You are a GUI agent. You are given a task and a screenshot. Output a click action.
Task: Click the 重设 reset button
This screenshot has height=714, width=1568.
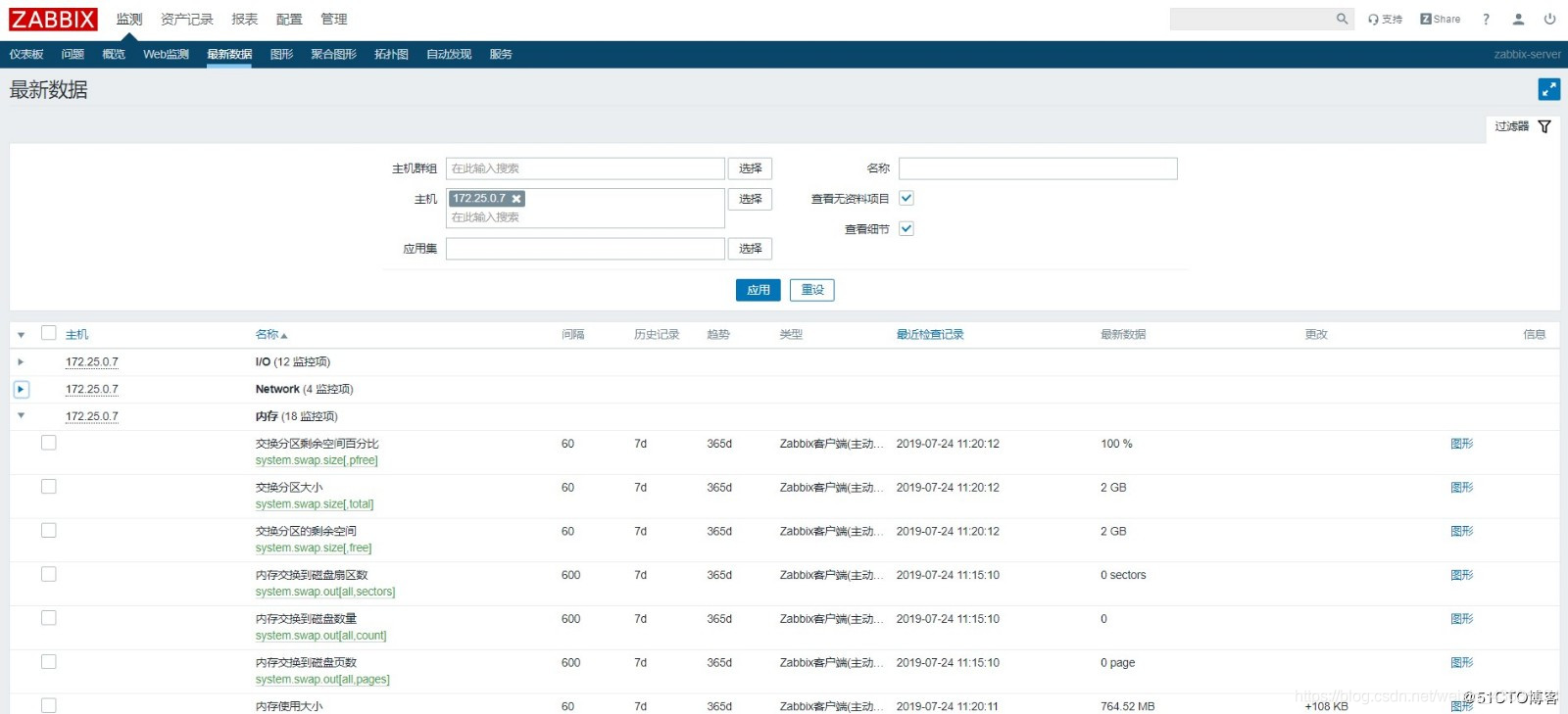coord(812,290)
